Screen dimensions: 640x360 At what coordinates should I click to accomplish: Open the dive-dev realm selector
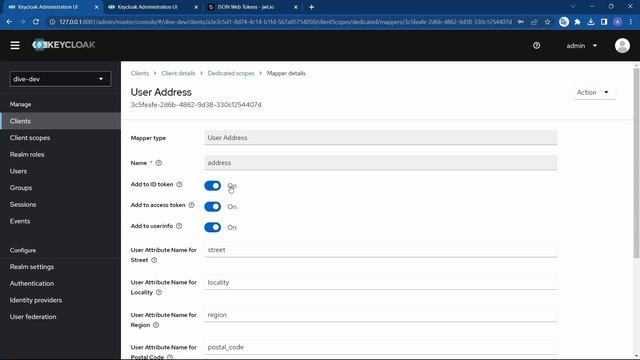[x=60, y=79]
